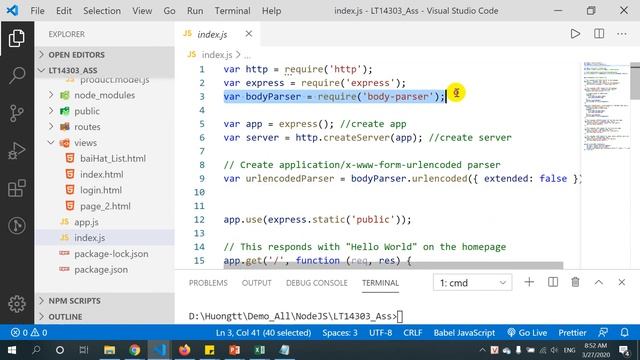Open package.json file
Image resolution: width=640 pixels, height=360 pixels.
(101, 270)
